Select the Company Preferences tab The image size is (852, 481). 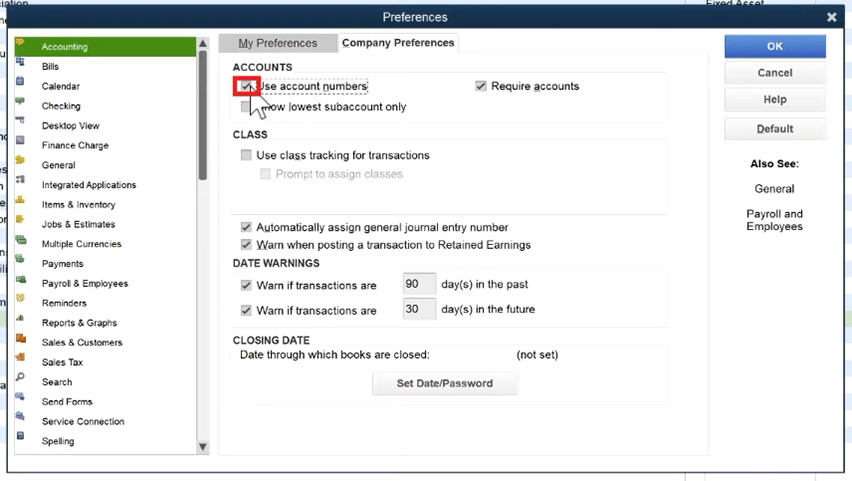(398, 42)
